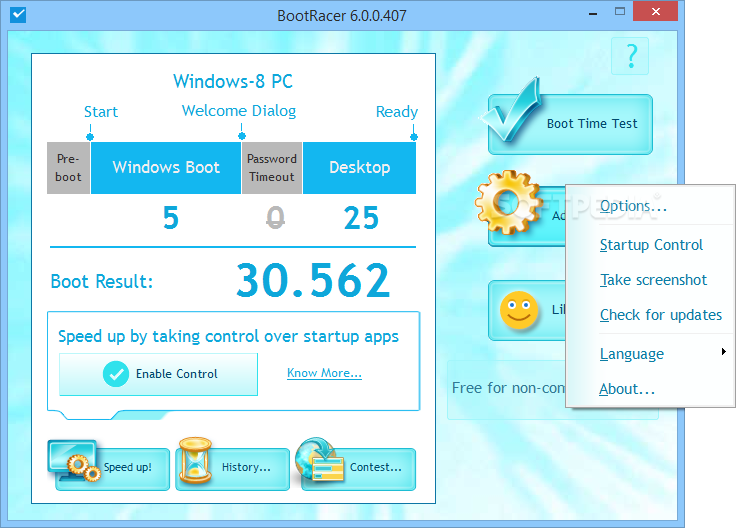The height and width of the screenshot is (528, 736).
Task: Click the BootRacer checkmark icon in title bar
Action: 18,15
